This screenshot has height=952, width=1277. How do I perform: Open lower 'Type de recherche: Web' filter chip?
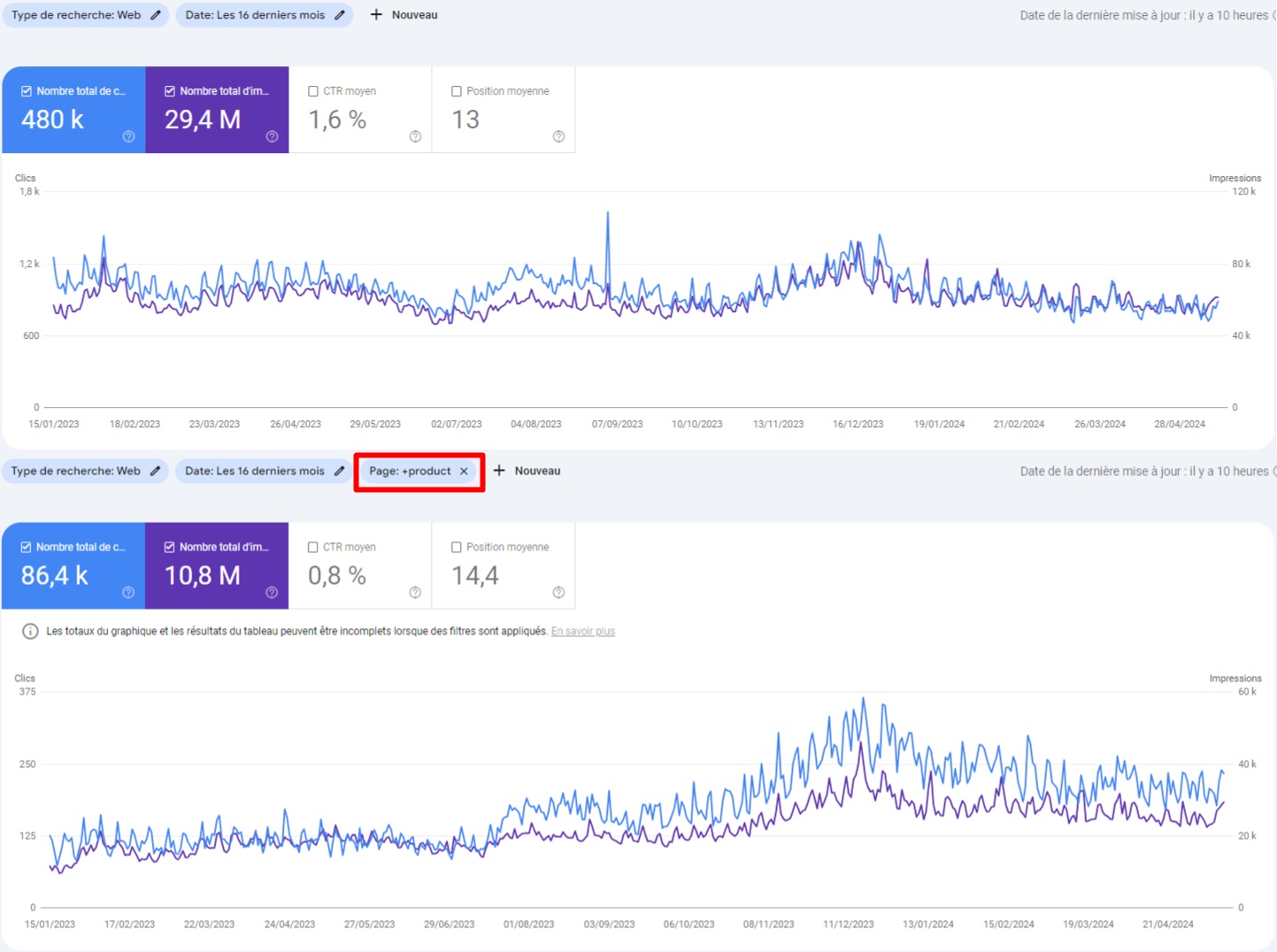point(76,472)
